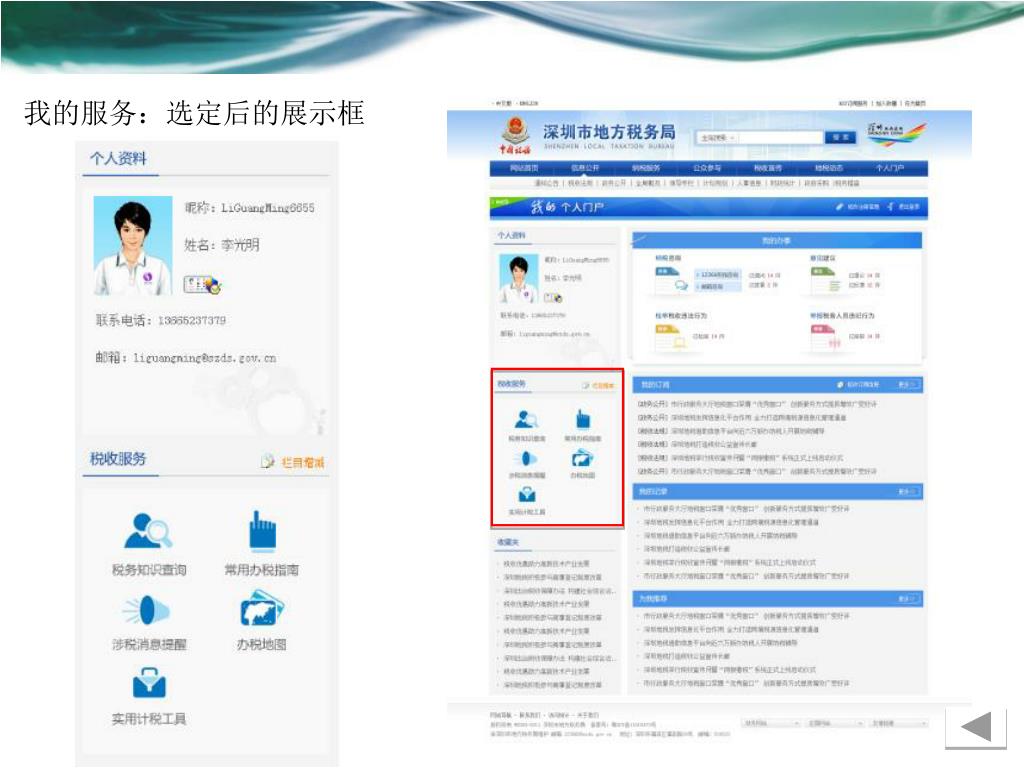Select the 收藏夹 section header on the website
This screenshot has height=768, width=1024.
(x=508, y=542)
